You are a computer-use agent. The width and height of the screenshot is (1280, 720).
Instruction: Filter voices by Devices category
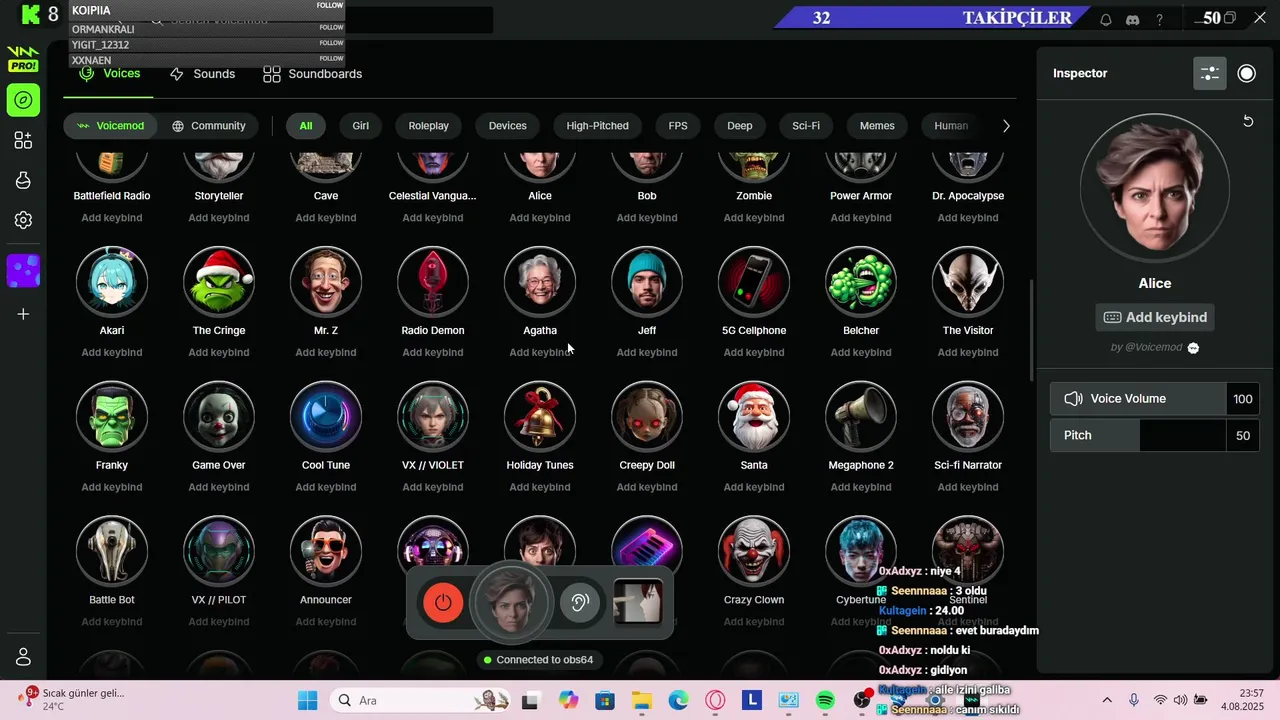click(x=508, y=126)
